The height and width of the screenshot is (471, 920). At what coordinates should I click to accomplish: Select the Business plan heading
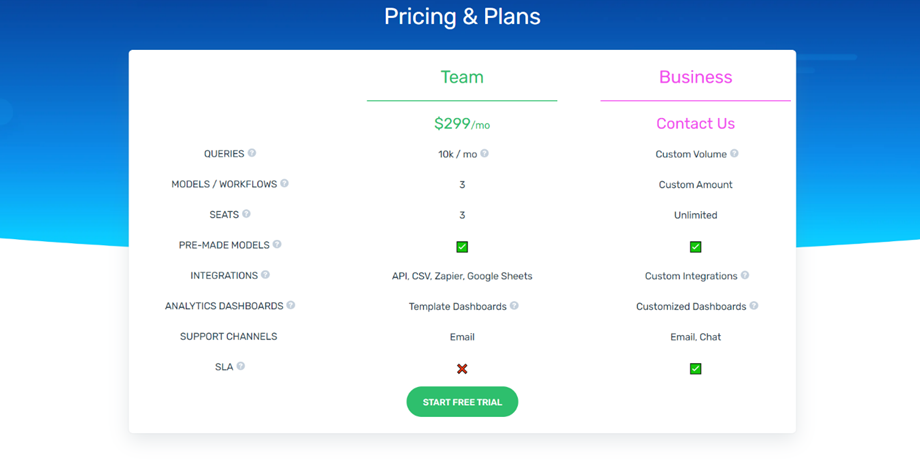coord(696,77)
